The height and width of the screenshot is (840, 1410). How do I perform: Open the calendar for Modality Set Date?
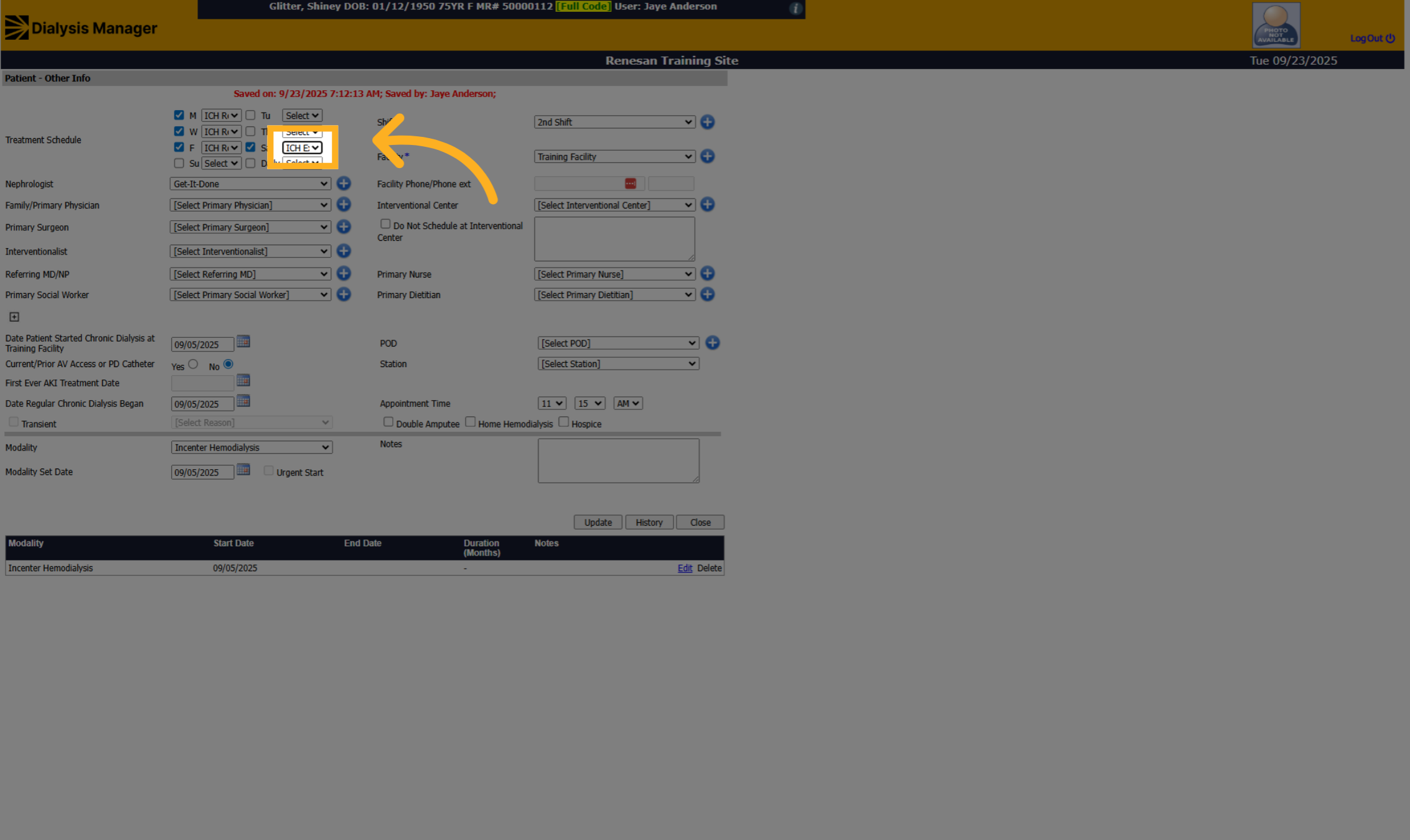point(243,470)
